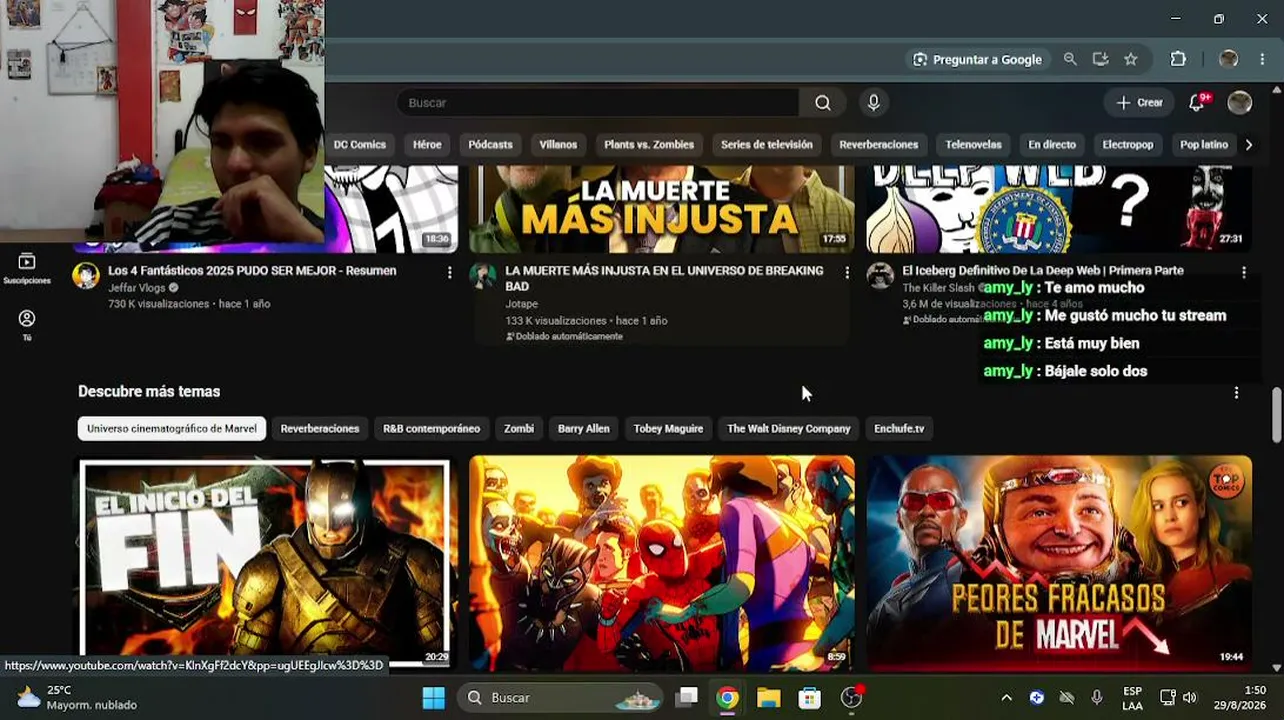The image size is (1284, 720).
Task: Show more topic chips with right arrow
Action: (1248, 145)
